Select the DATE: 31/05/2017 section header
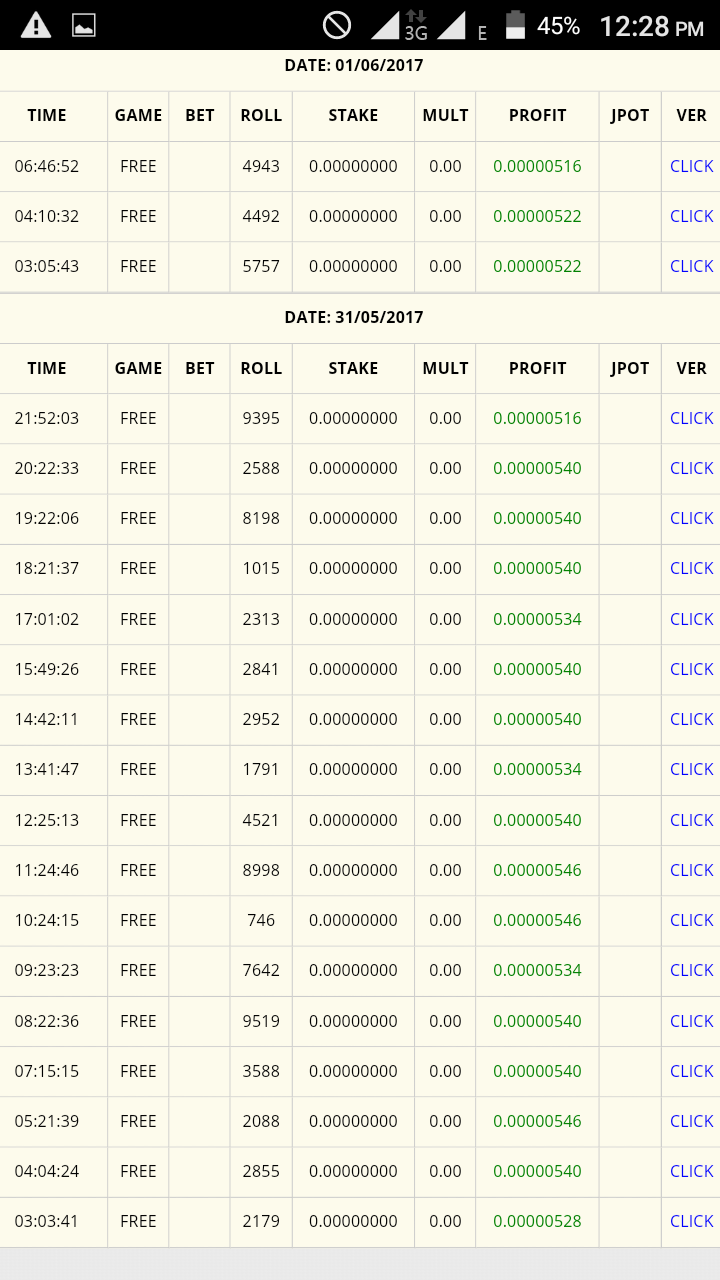The height and width of the screenshot is (1280, 720). point(354,317)
